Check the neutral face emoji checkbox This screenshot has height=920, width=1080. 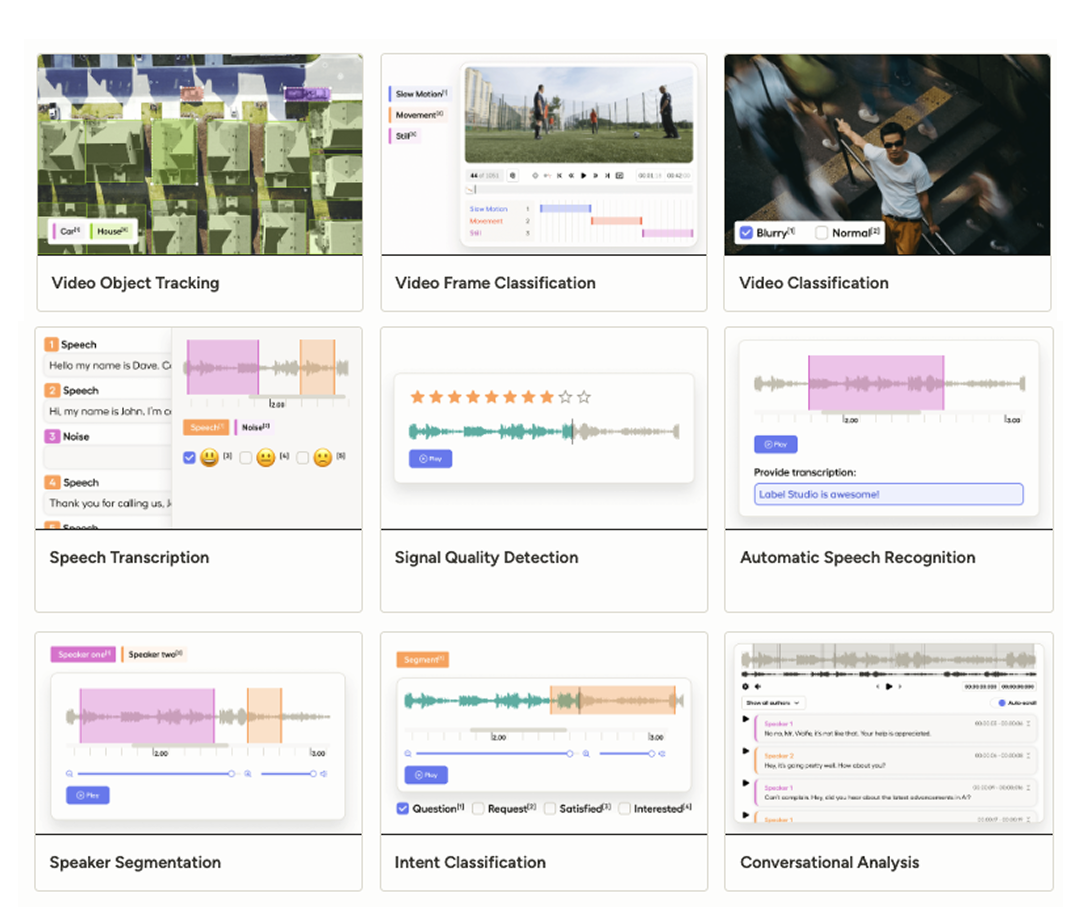247,458
